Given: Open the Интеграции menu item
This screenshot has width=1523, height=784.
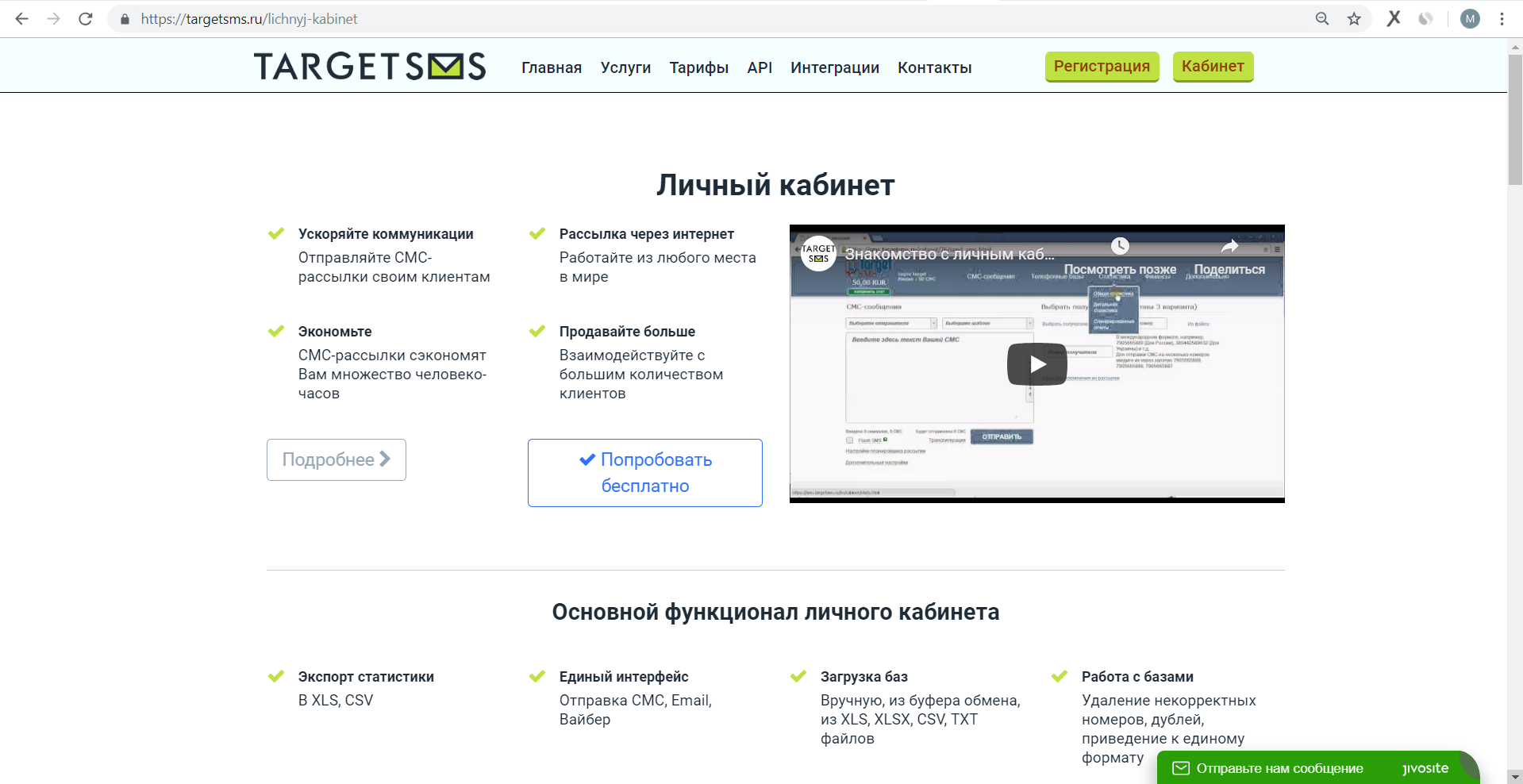Looking at the screenshot, I should point(835,67).
